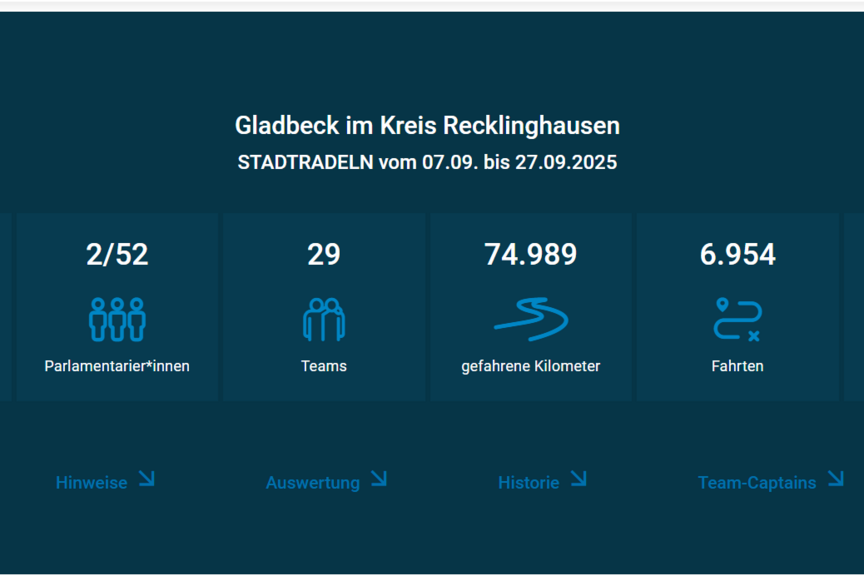This screenshot has height=576, width=864.
Task: Click the winding road kilometer icon
Action: pos(531,319)
